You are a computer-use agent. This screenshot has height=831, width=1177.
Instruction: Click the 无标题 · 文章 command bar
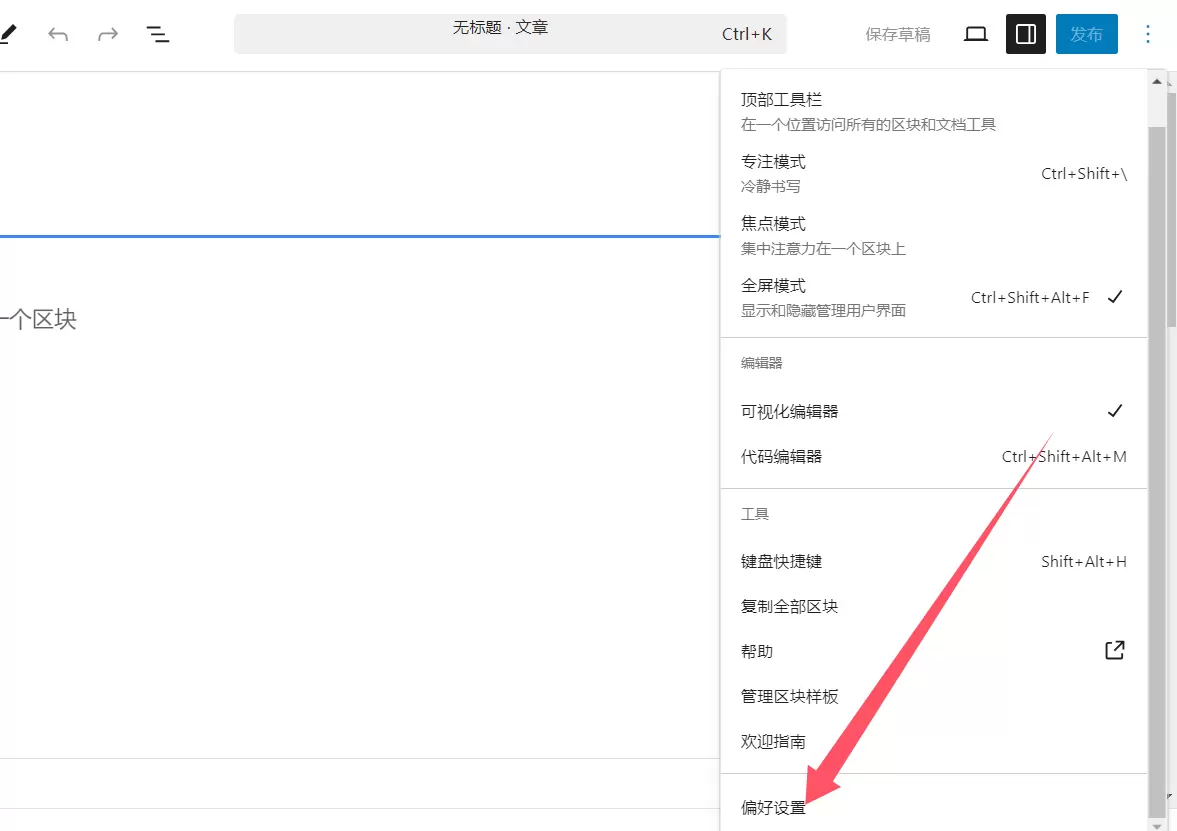point(510,34)
